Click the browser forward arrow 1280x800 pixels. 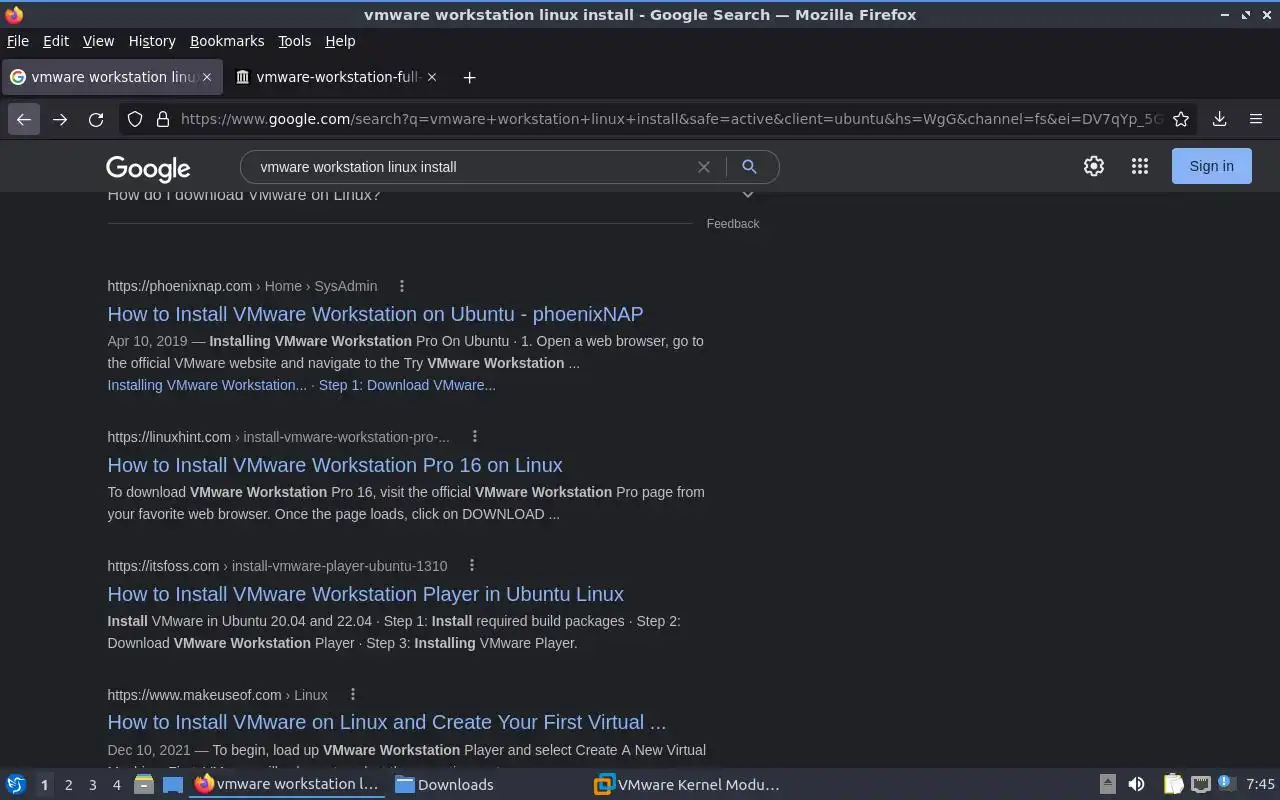[60, 119]
